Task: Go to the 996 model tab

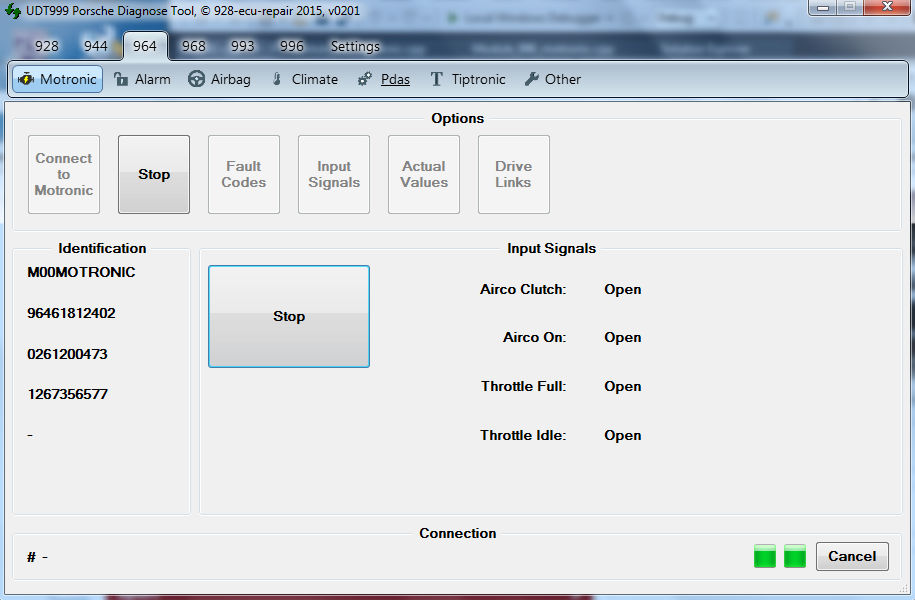Action: [x=292, y=46]
